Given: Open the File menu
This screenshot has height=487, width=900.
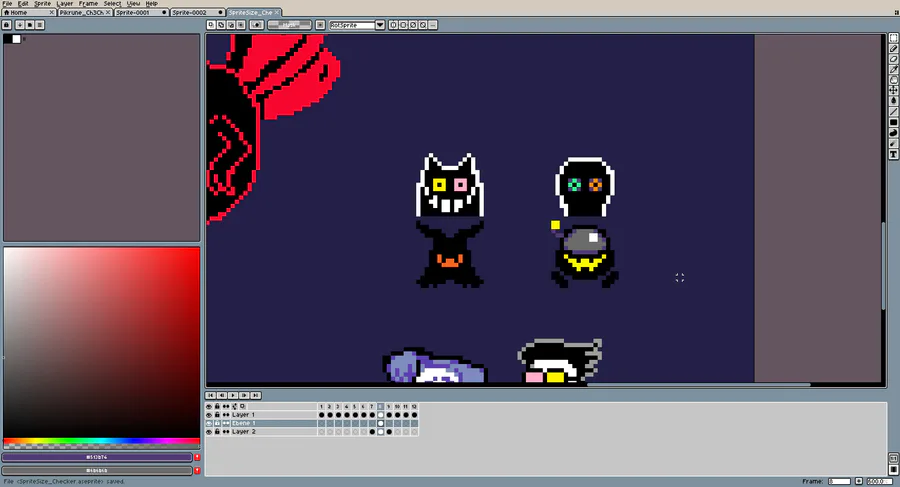Looking at the screenshot, I should pos(7,3).
